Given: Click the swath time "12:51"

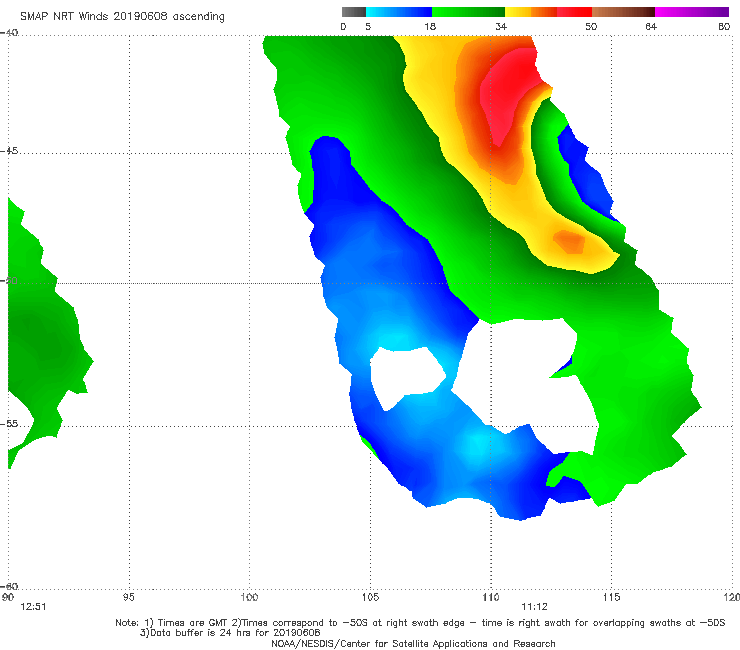Looking at the screenshot, I should [33, 607].
